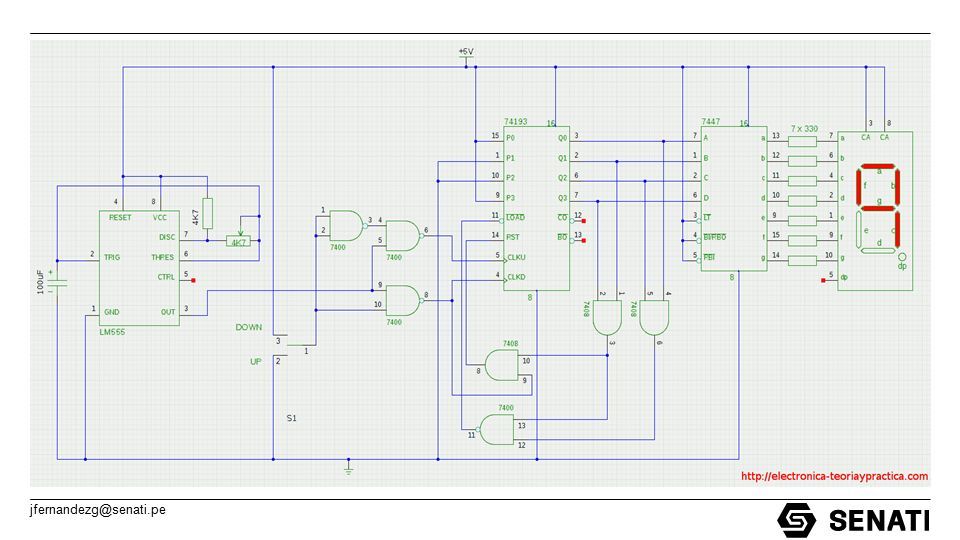960x540 pixels.
Task: Click the resistor on 7447 output pin 9
Action: pyautogui.click(x=801, y=221)
